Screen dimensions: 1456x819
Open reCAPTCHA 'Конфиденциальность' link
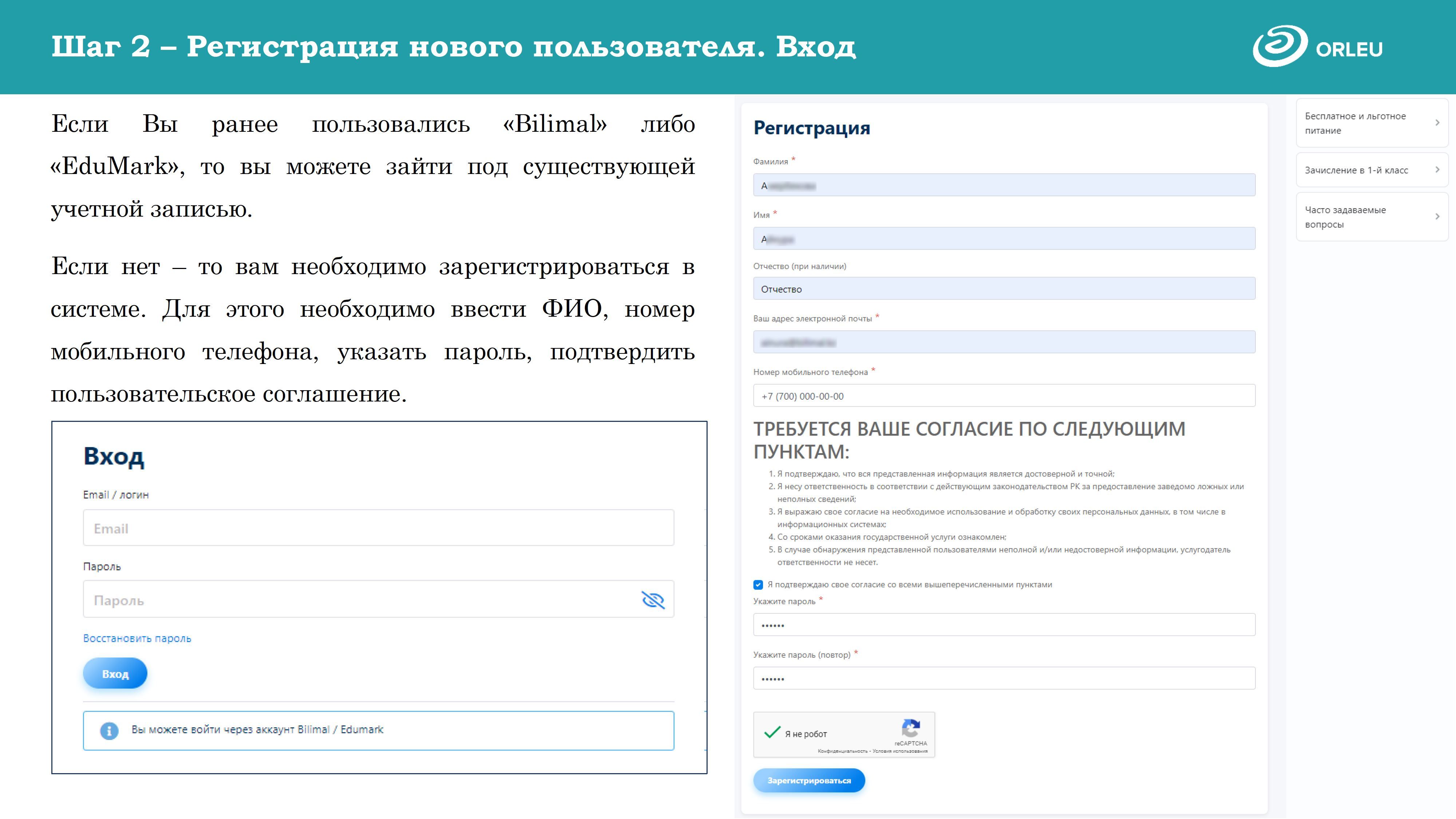842,751
